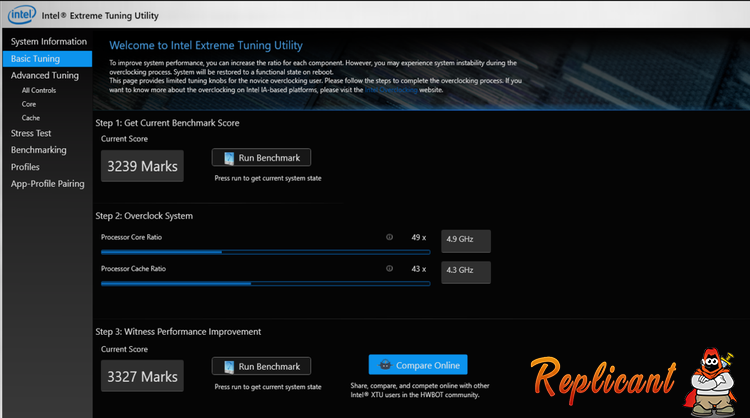This screenshot has height=418, width=750.
Task: Click Step 1: Get Current Benchmark Score heading
Action: (167, 123)
